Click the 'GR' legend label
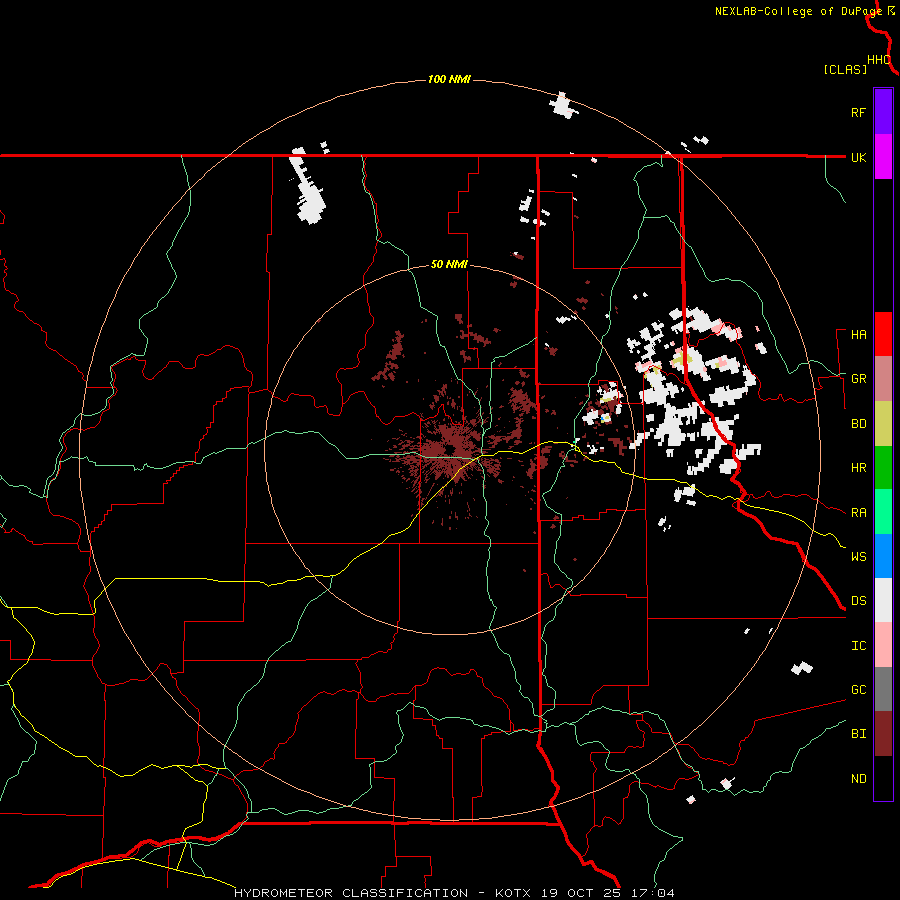The image size is (900, 900). (x=858, y=379)
